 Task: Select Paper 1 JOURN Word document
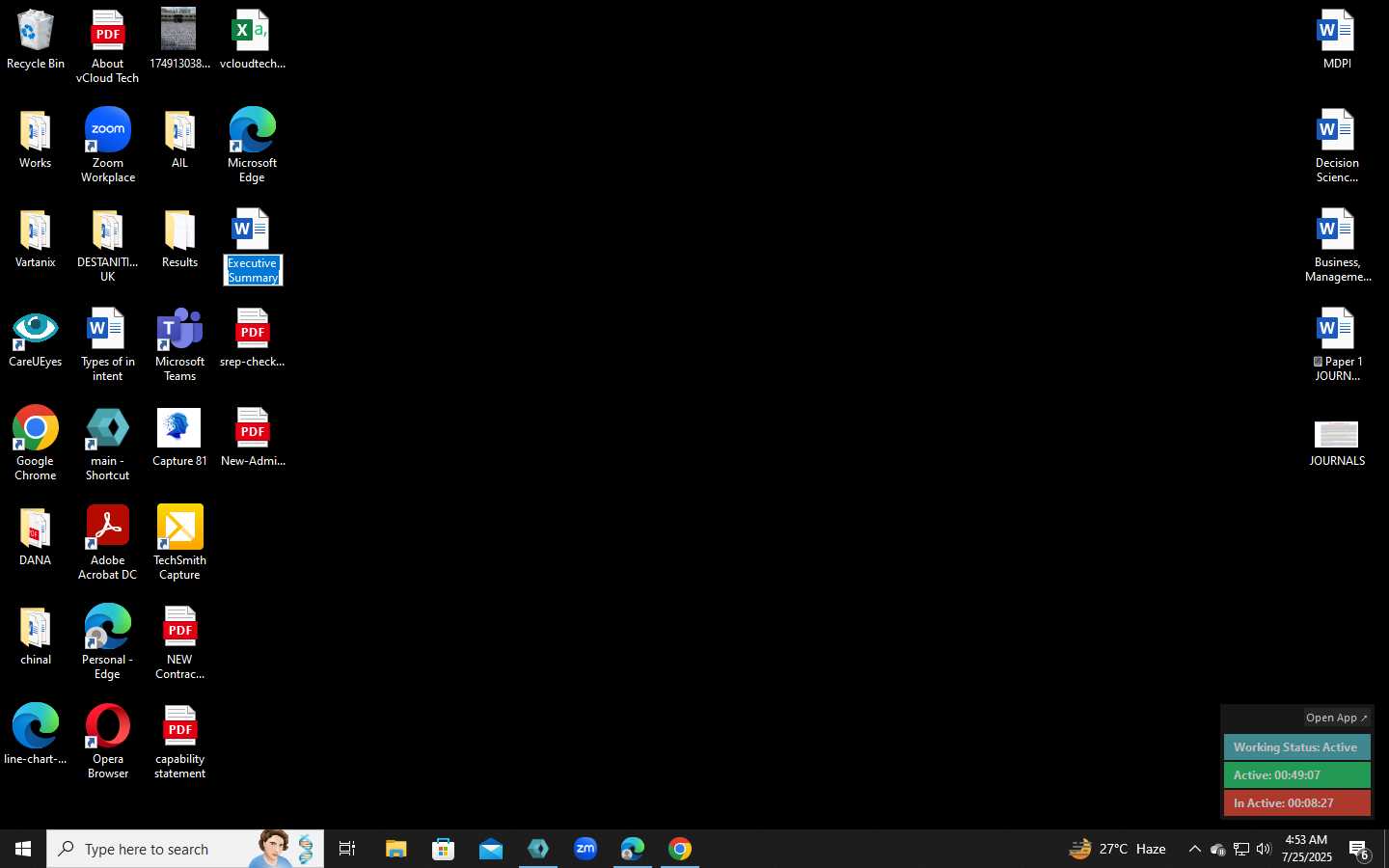[1337, 345]
